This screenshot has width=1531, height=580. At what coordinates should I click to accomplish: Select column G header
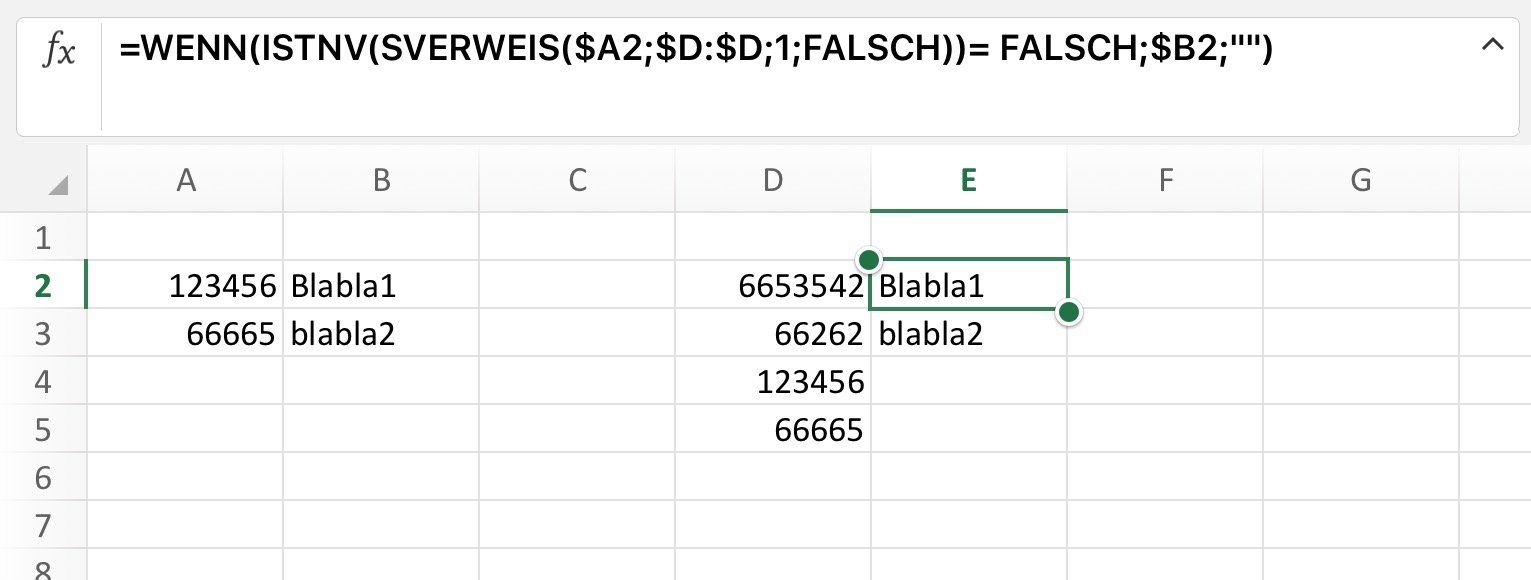click(x=1361, y=180)
